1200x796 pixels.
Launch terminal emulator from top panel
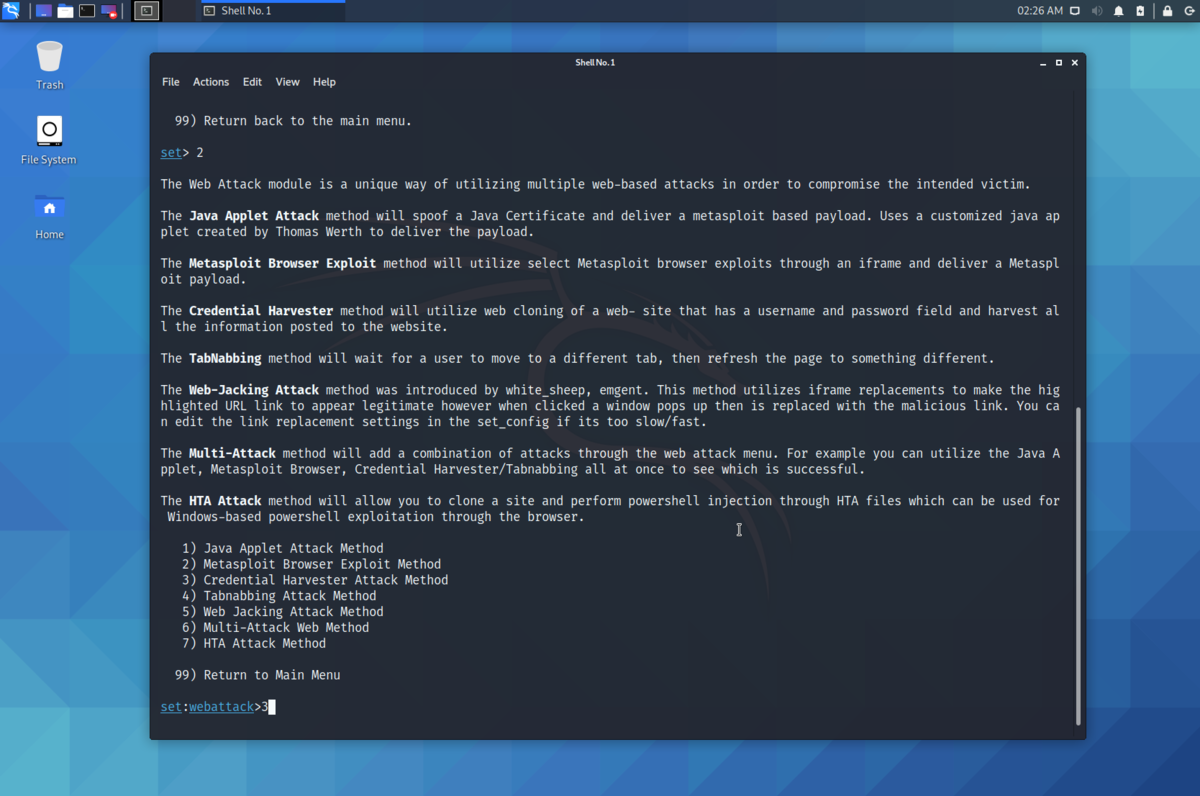click(87, 11)
